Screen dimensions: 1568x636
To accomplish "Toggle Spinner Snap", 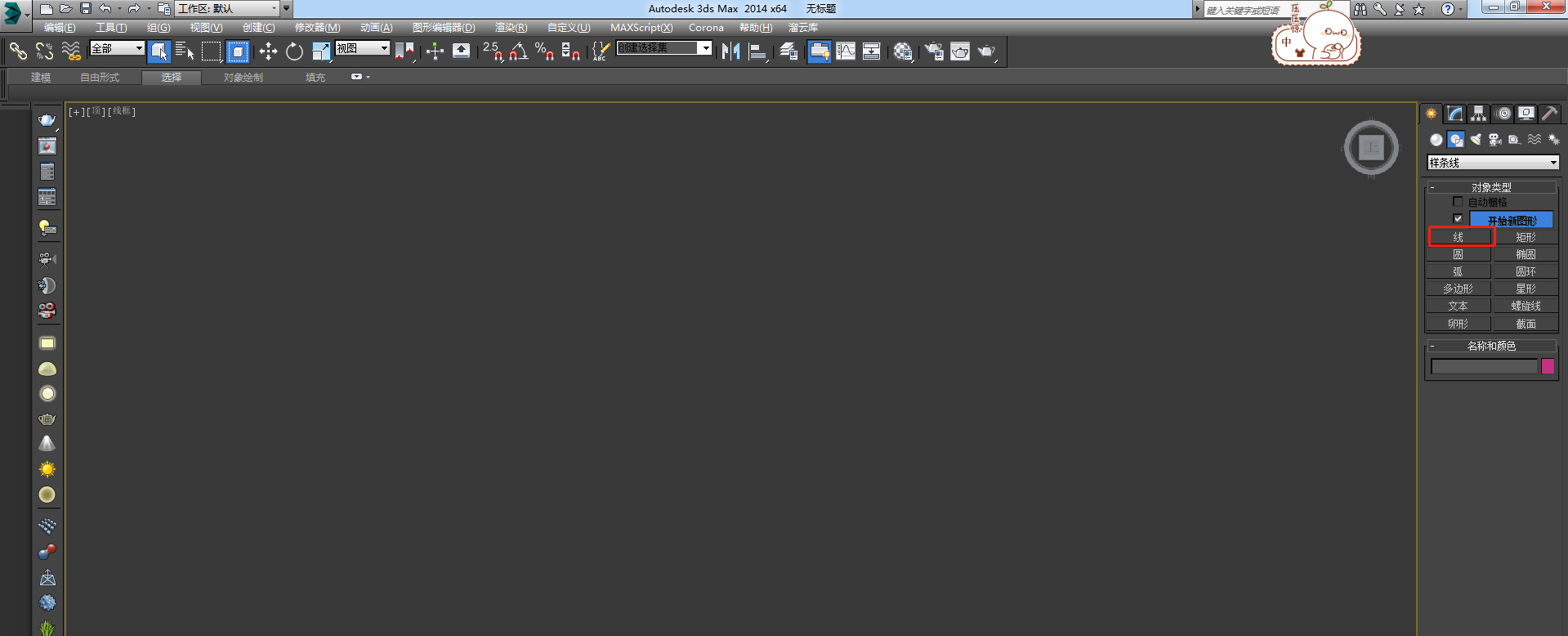I will (571, 52).
